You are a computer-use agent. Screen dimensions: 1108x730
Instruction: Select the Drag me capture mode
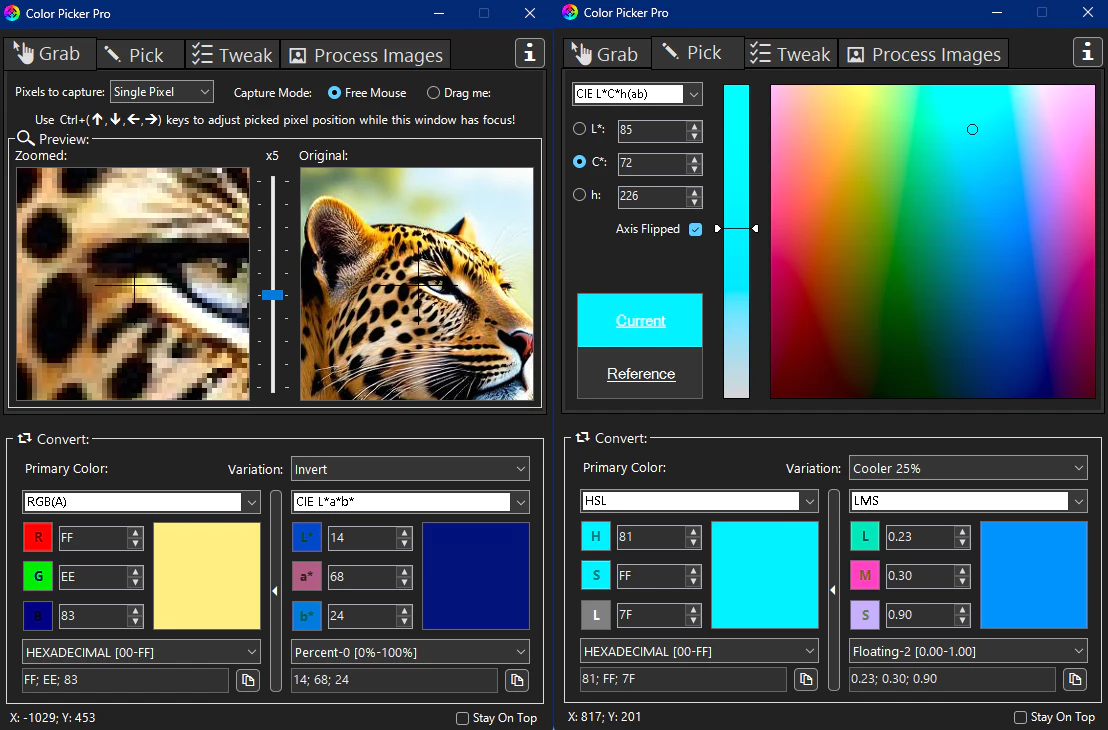434,92
